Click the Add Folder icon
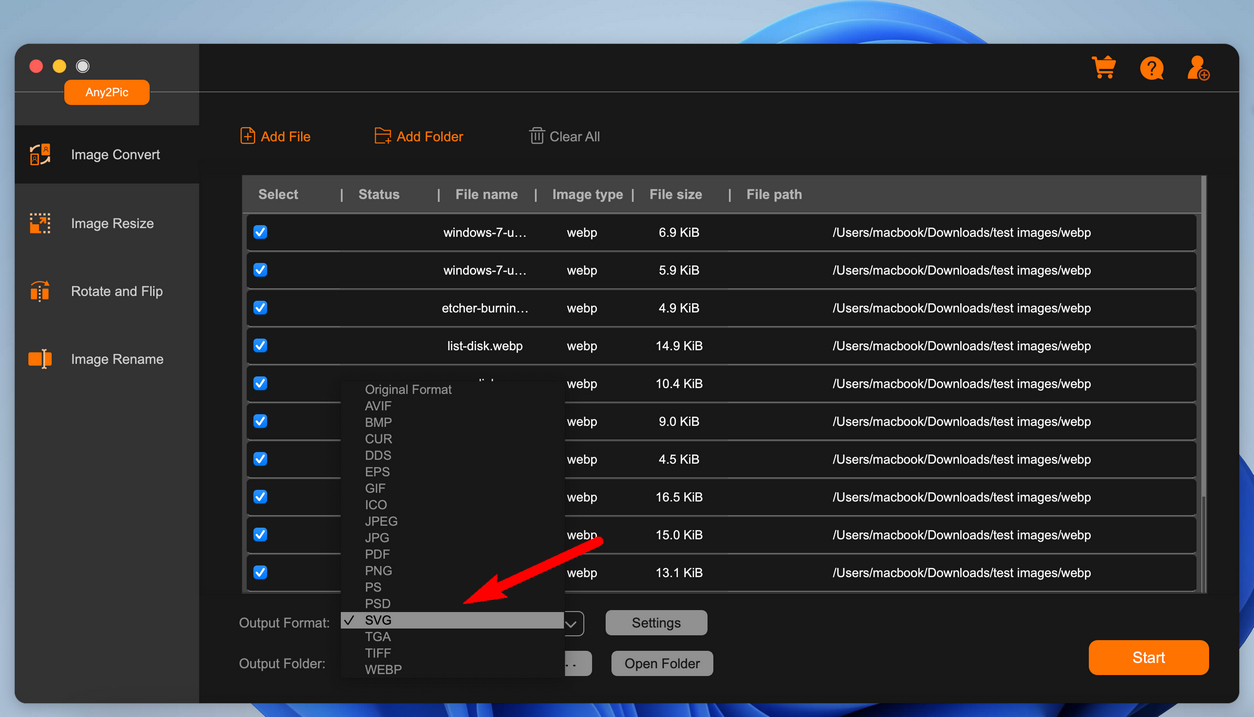The width and height of the screenshot is (1254, 717). 383,136
